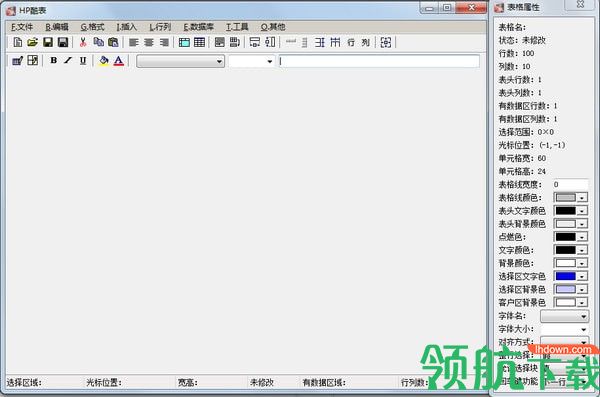Click the 列数: 10 property text
Screen dimensions: 600x397
pos(514,66)
